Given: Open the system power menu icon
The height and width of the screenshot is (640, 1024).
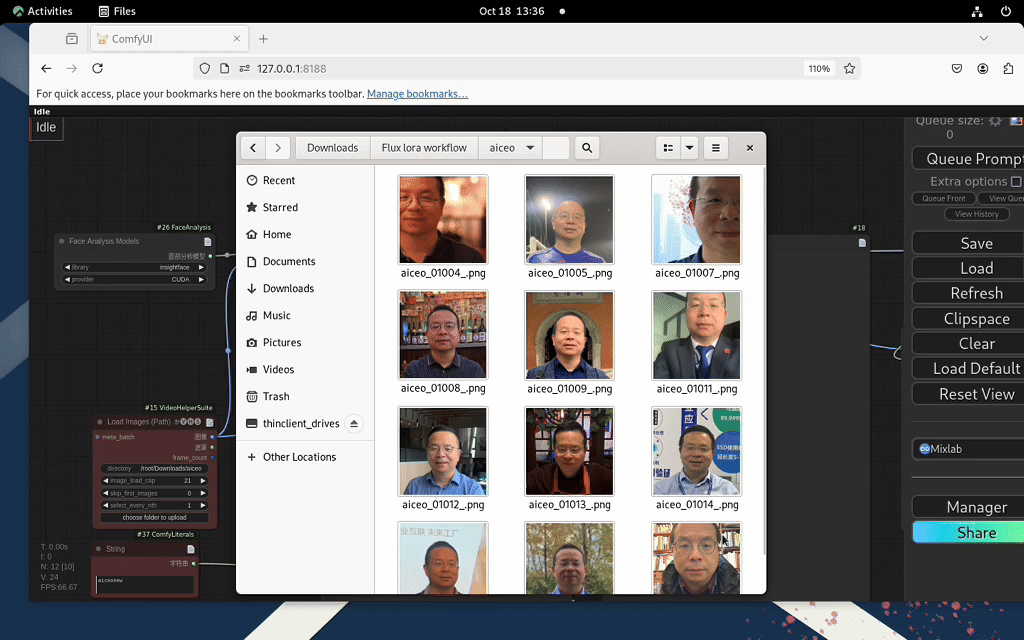Looking at the screenshot, I should [1006, 11].
